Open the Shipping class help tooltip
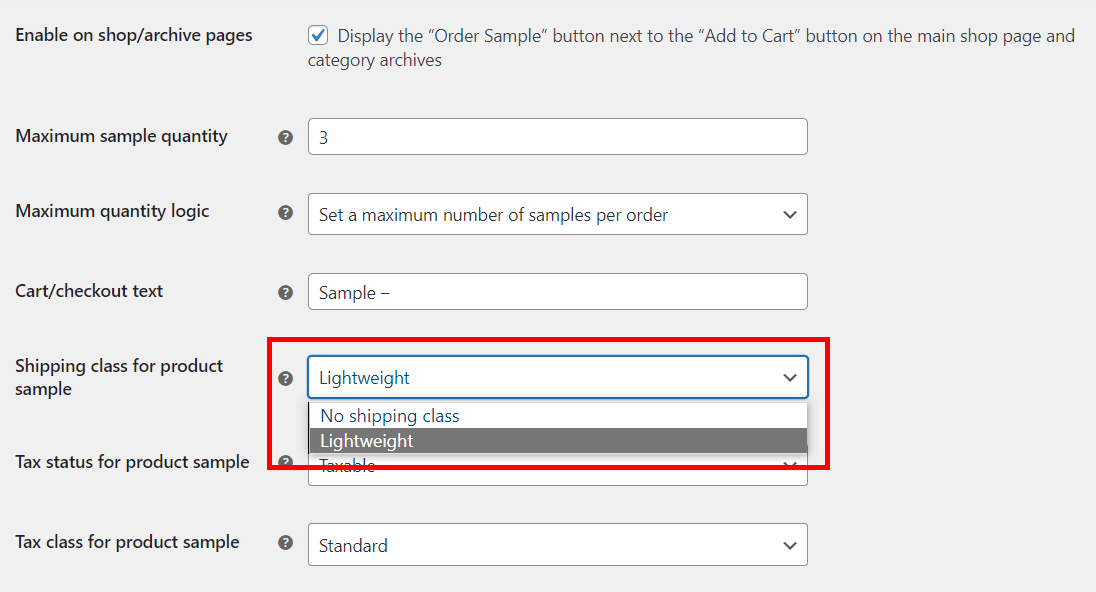The height and width of the screenshot is (592, 1096). [x=285, y=378]
